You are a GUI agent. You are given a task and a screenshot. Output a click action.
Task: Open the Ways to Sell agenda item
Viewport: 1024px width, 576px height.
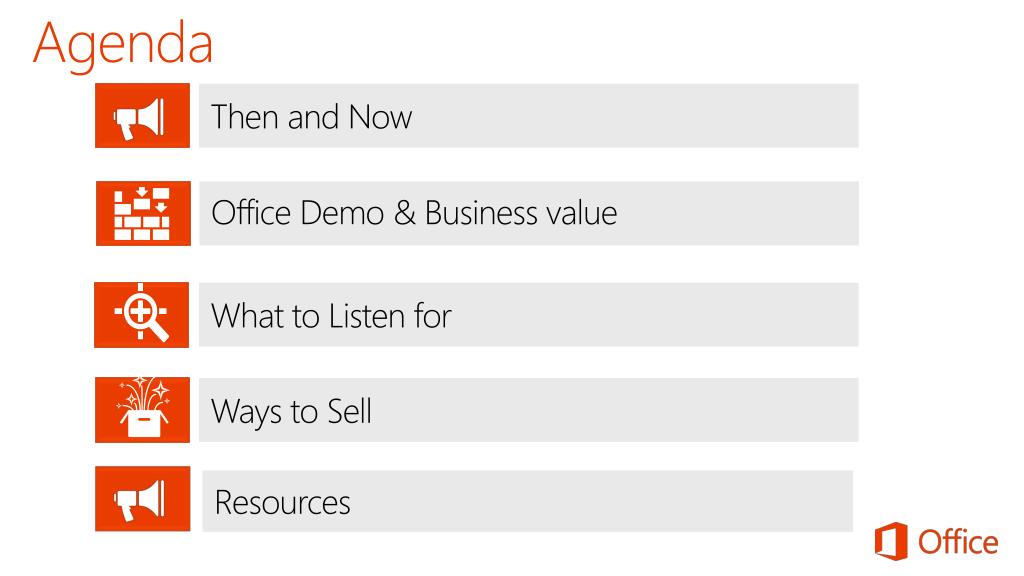pyautogui.click(x=528, y=410)
